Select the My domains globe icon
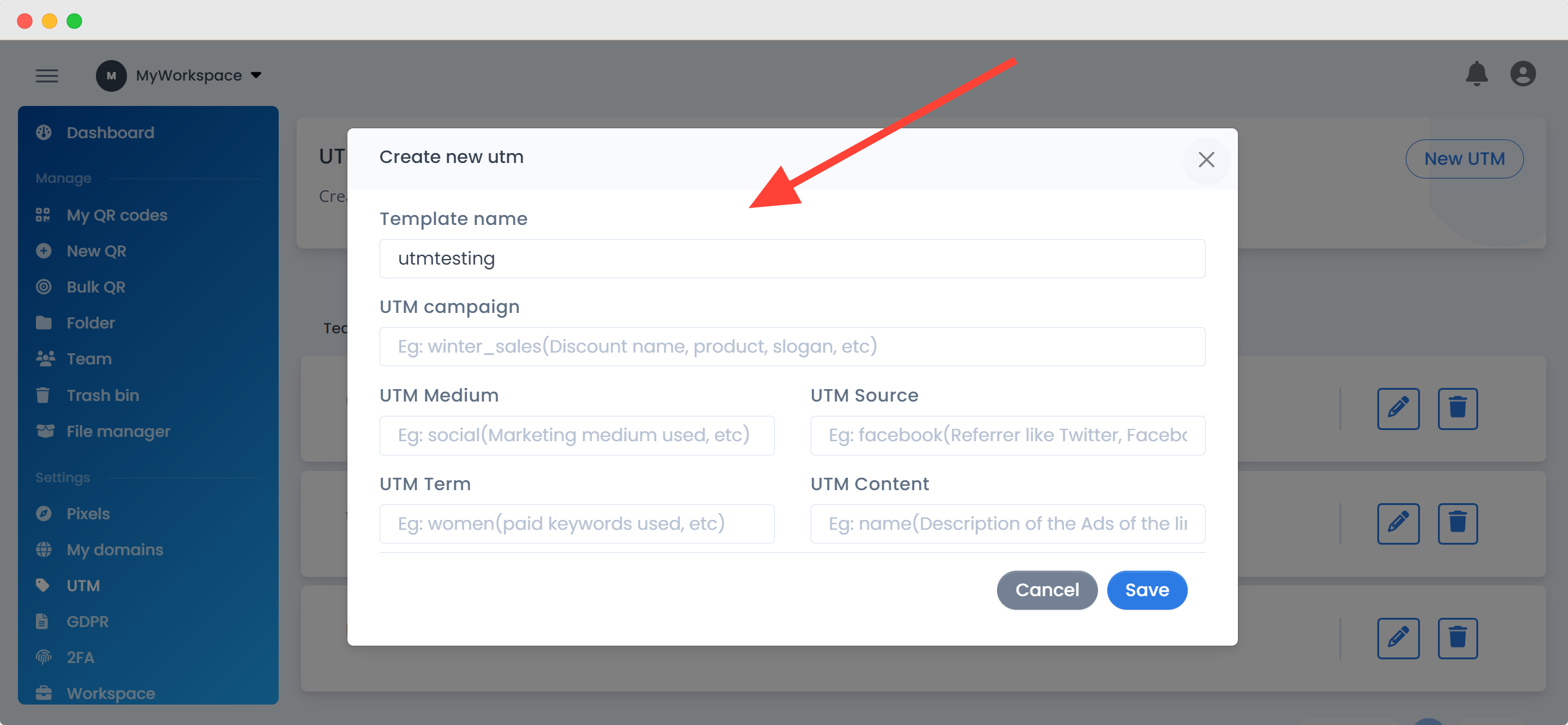Viewport: 1568px width, 725px height. [x=44, y=550]
